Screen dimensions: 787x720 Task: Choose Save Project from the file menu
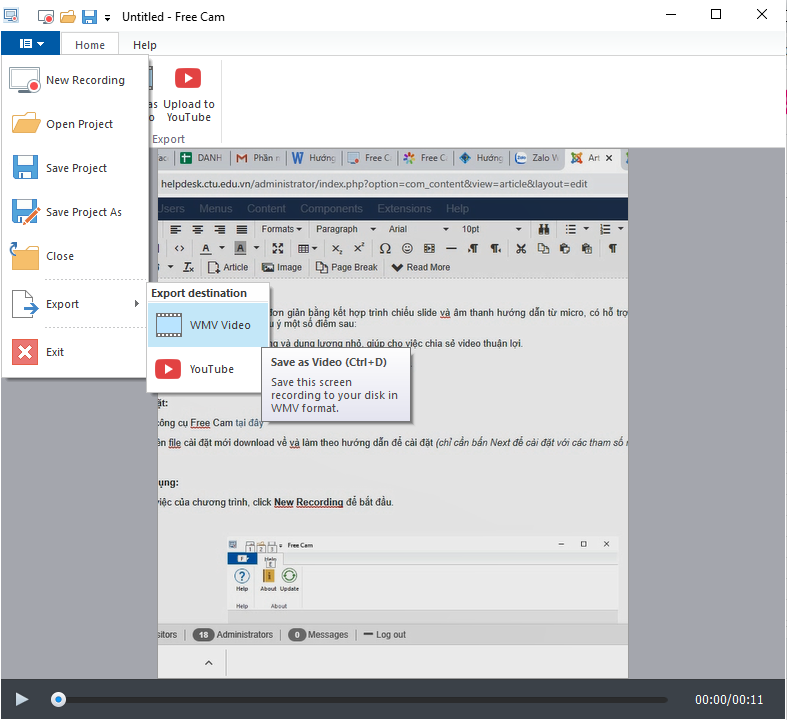(75, 168)
